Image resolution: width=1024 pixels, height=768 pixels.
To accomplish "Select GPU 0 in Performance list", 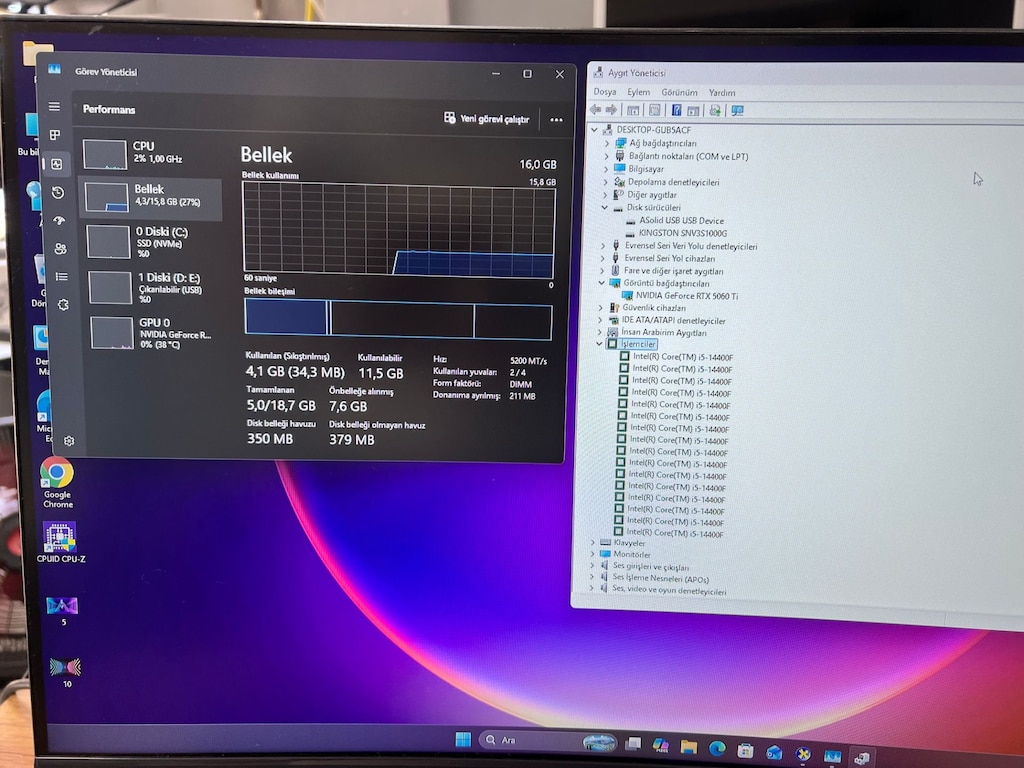I will coord(154,332).
